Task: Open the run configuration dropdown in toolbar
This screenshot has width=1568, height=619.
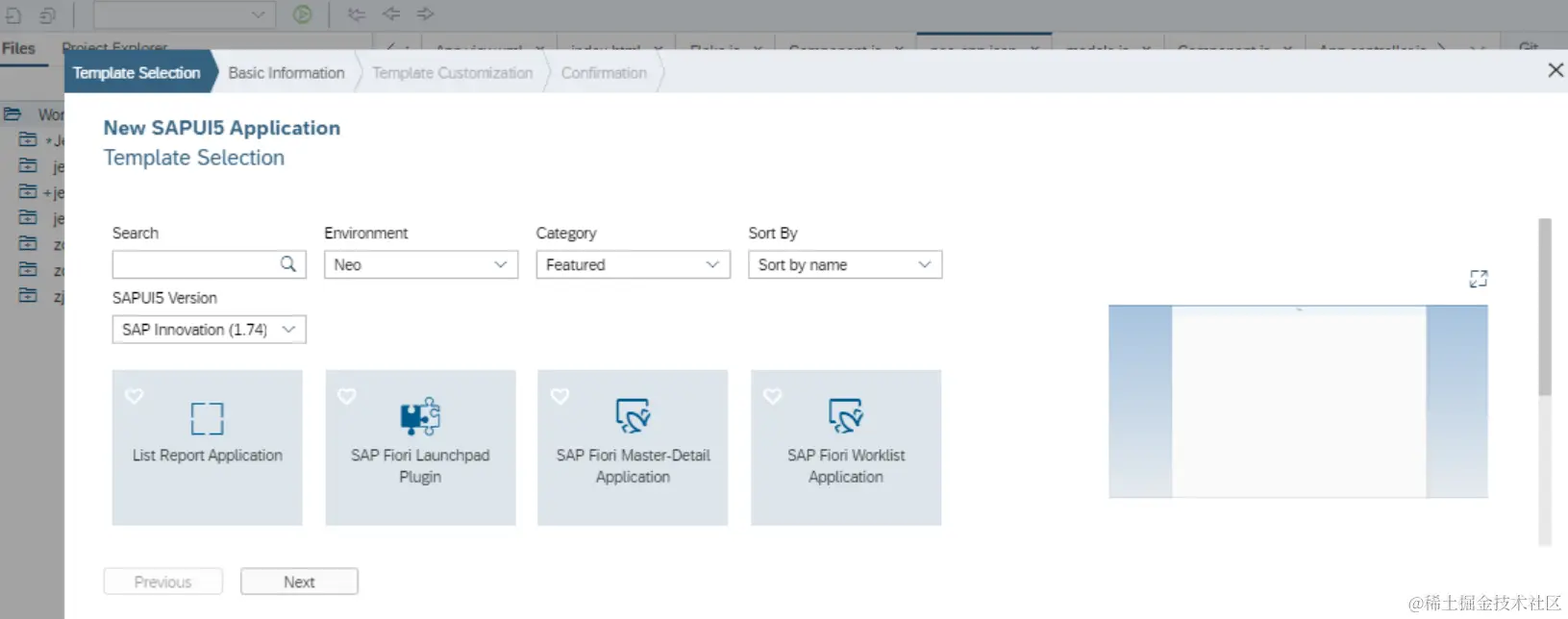Action: (185, 14)
